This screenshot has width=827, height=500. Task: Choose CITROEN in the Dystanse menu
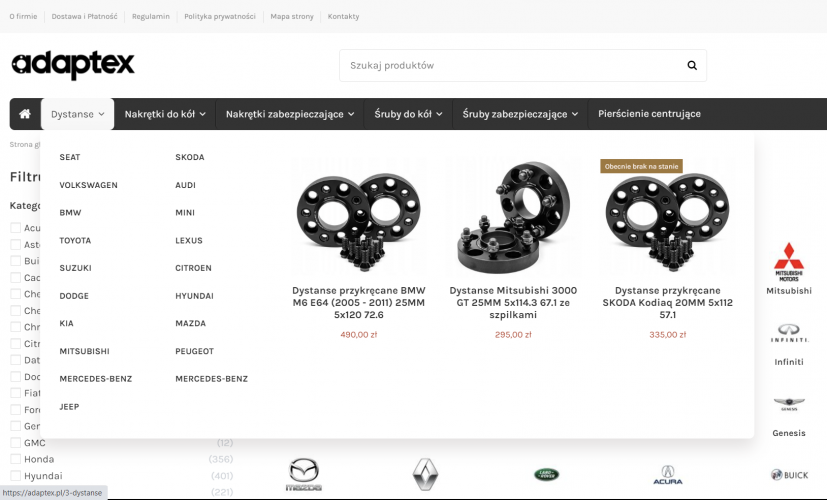[x=194, y=268]
